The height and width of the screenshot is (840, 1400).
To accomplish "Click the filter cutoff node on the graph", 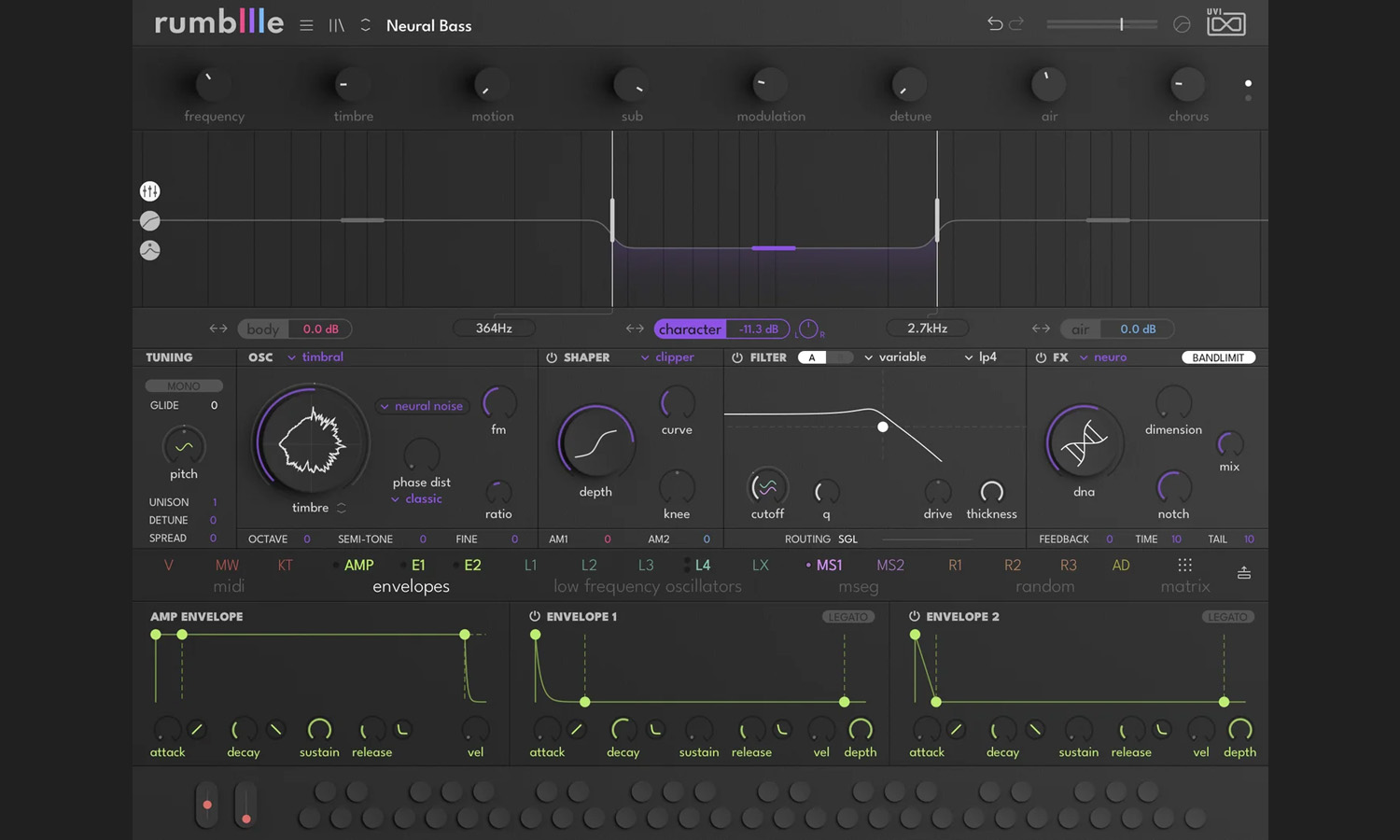I will [x=883, y=427].
